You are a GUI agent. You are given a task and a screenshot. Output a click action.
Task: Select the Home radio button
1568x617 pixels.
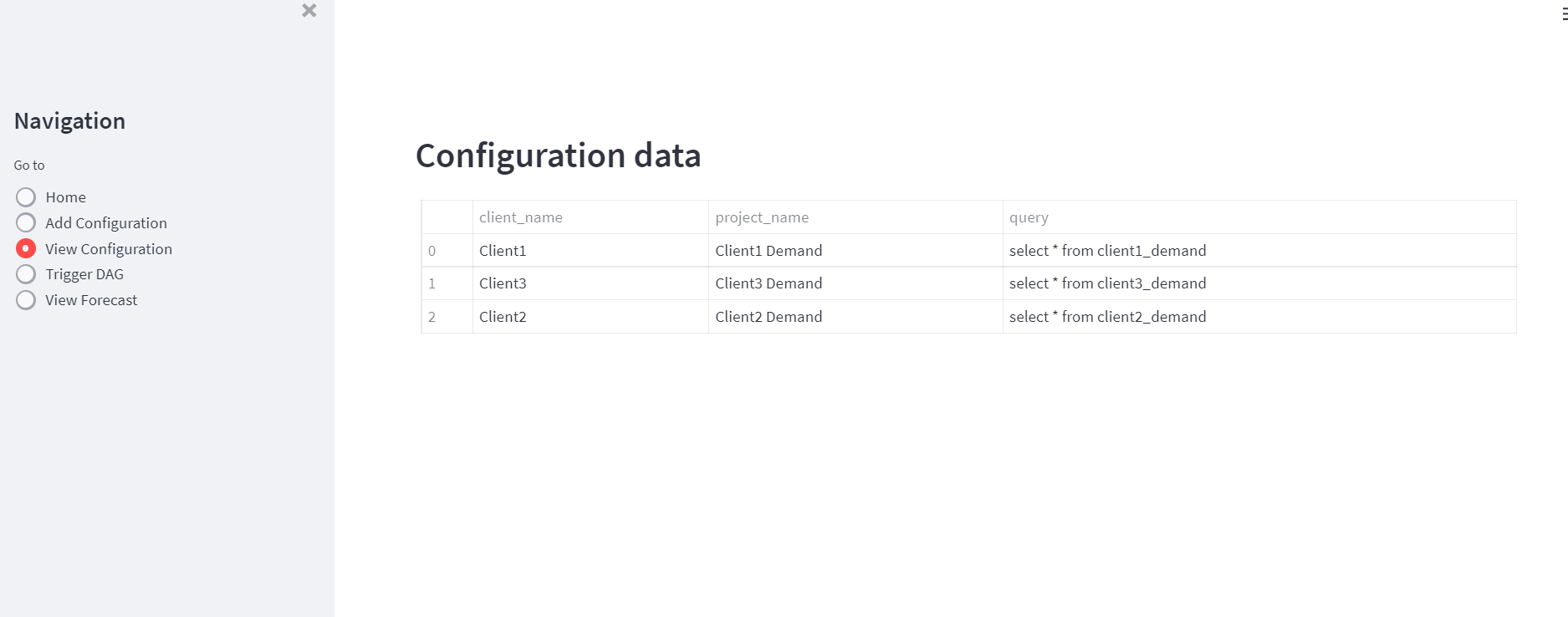point(25,196)
